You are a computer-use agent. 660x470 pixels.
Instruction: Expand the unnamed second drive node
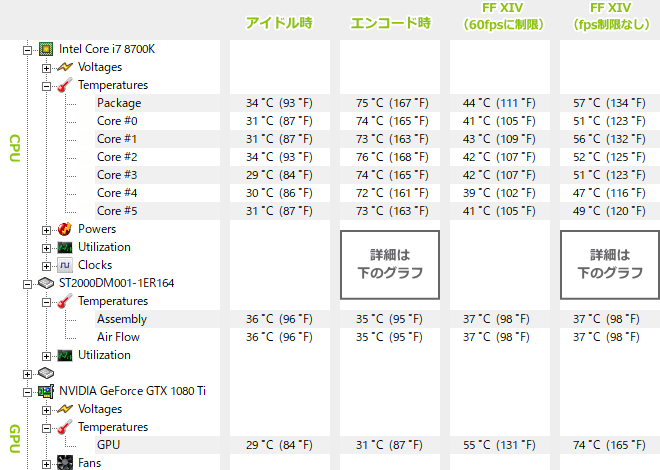click(x=27, y=374)
